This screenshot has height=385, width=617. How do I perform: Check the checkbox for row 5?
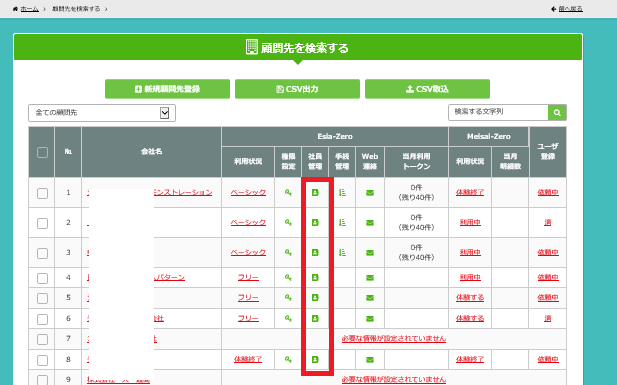(42, 298)
